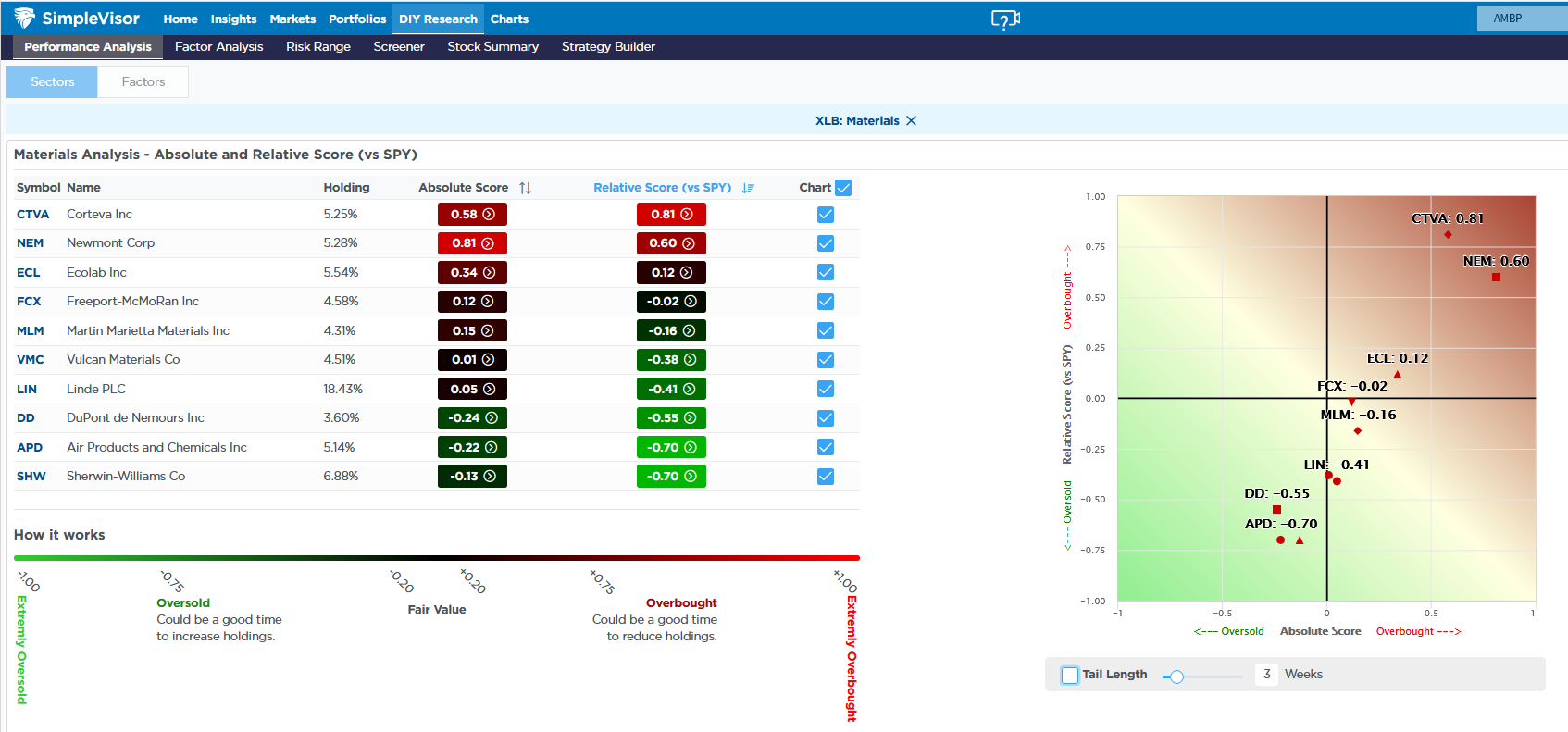Screen dimensions: 1568x732
Task: Toggle the Chart header select-all checkbox
Action: click(843, 188)
